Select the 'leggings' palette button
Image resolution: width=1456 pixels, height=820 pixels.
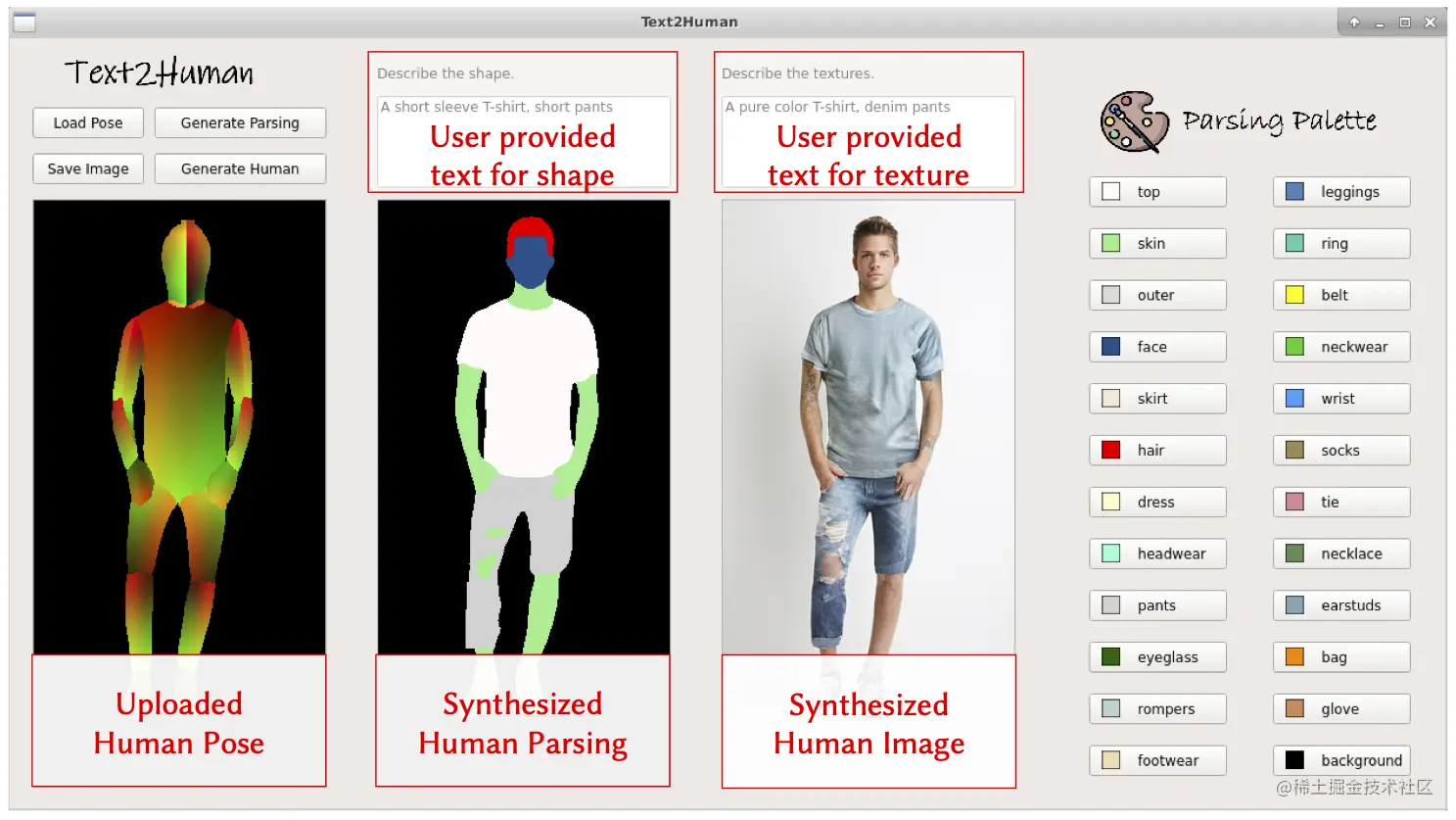(1341, 192)
